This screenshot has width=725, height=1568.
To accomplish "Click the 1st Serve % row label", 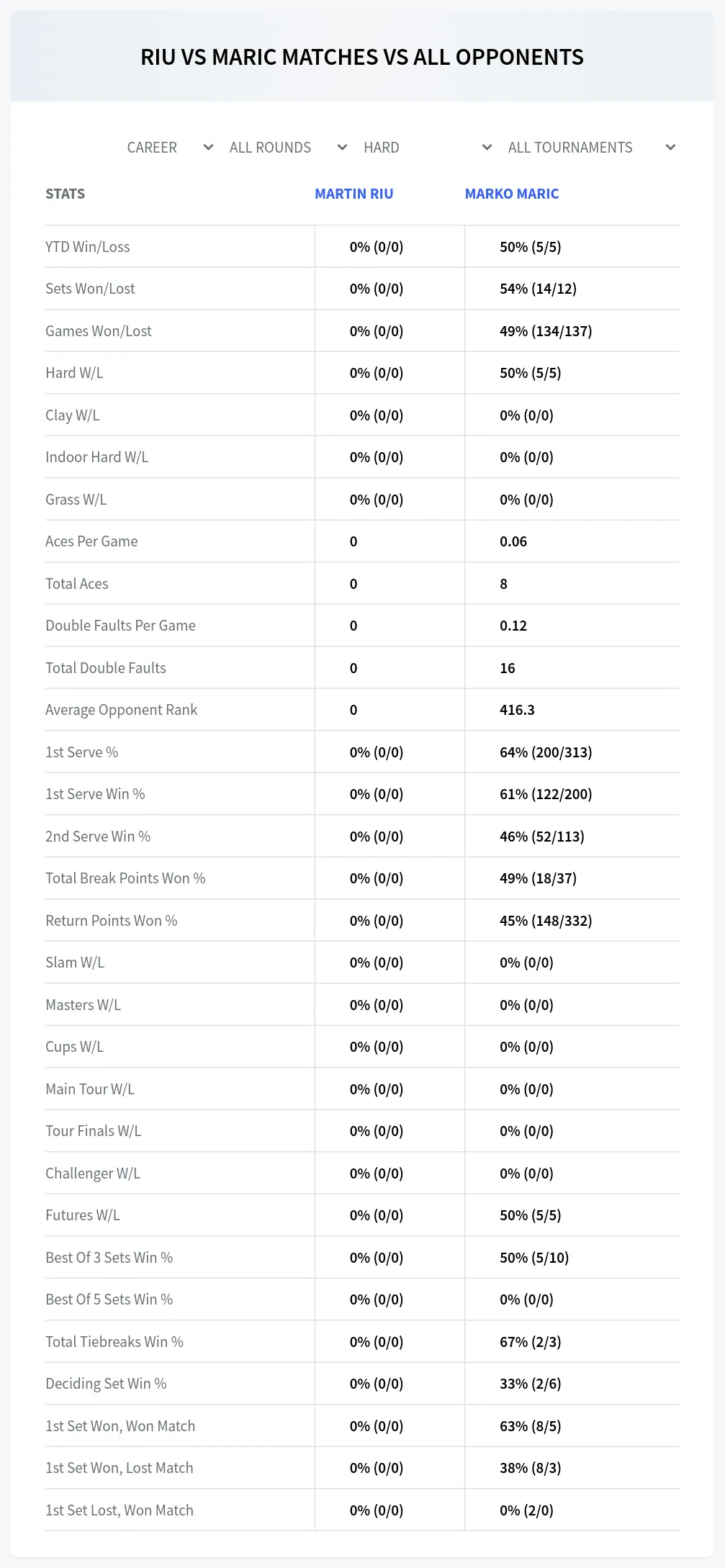I will click(82, 752).
